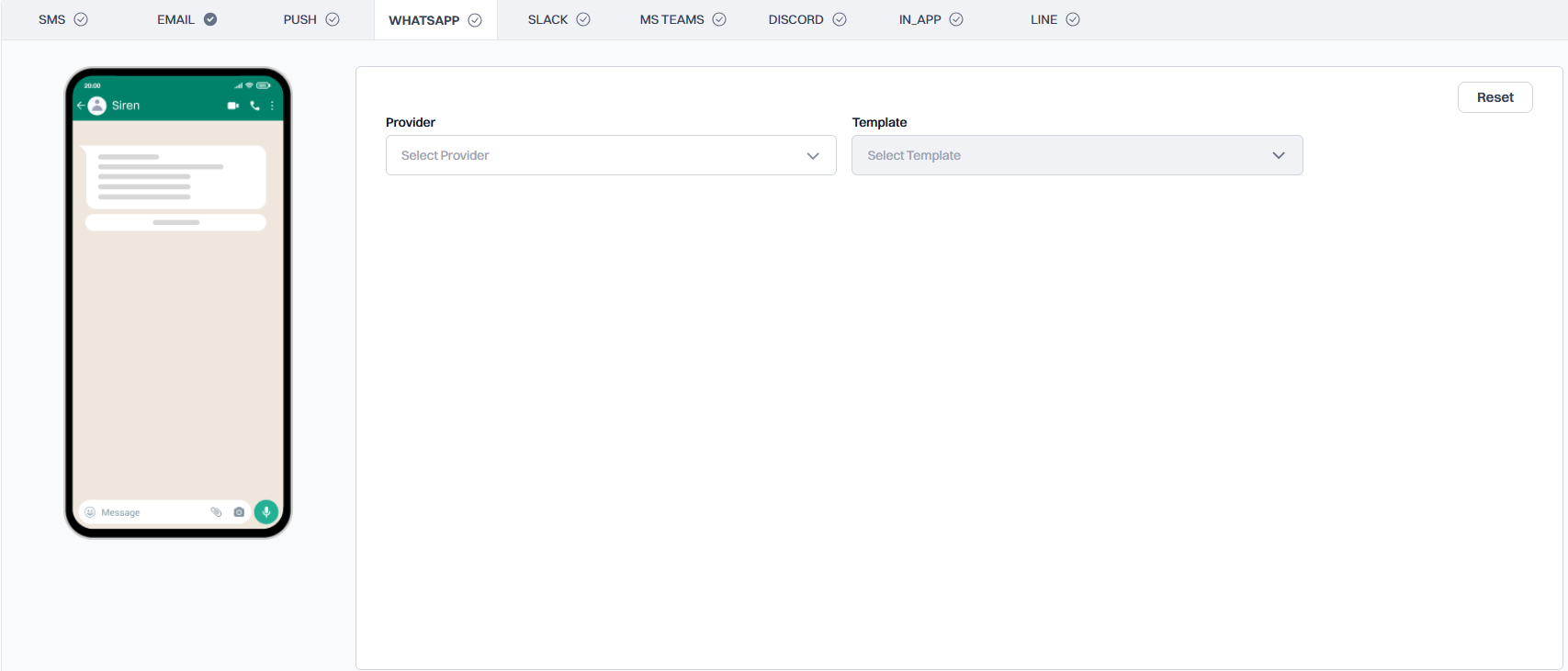Click the attachment paperclip icon

[x=216, y=512]
